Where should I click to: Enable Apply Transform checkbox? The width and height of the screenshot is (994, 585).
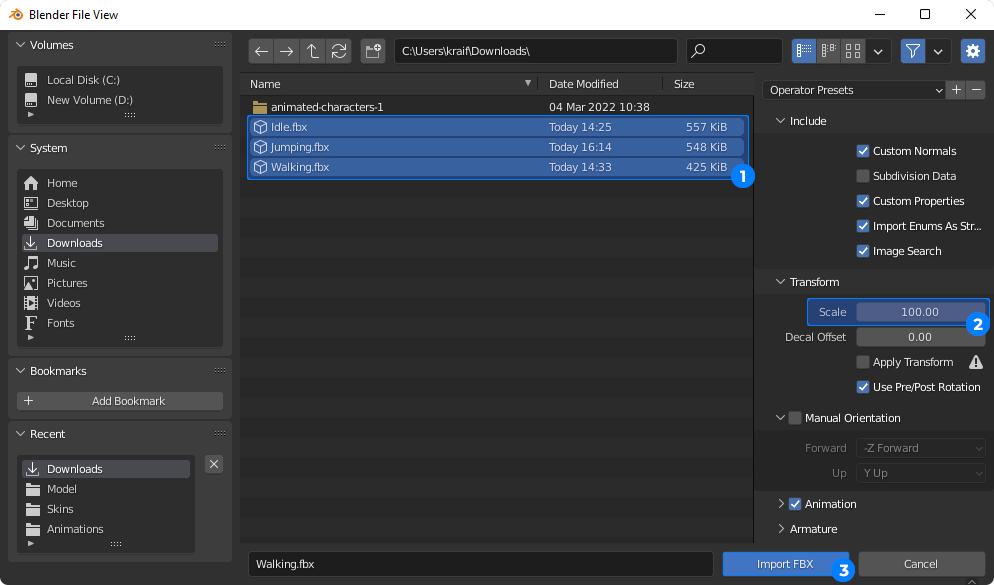863,362
